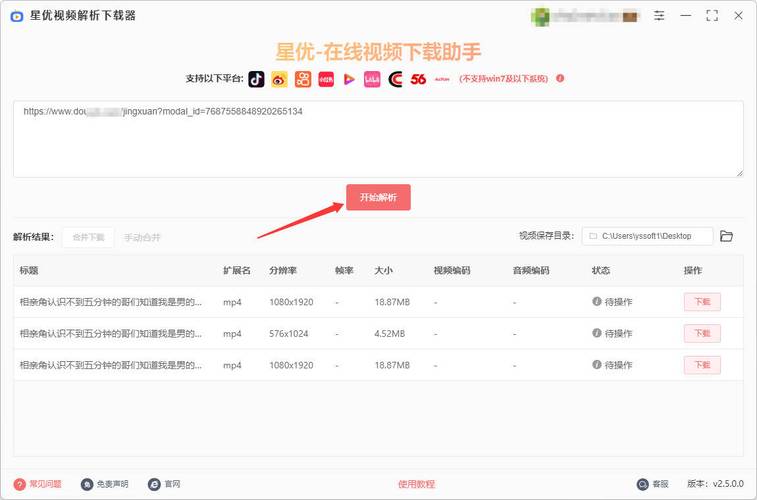
Task: Click the save directory path field
Action: 647,236
